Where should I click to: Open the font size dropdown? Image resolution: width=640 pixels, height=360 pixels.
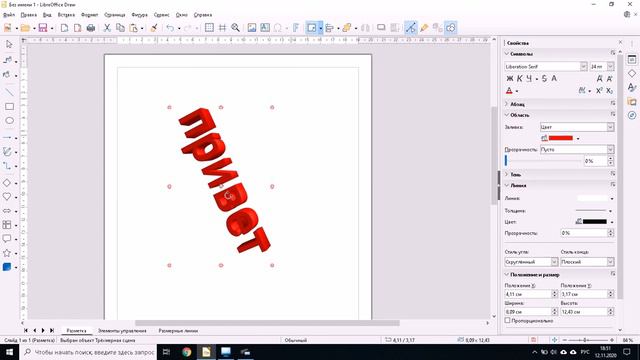pyautogui.click(x=610, y=66)
